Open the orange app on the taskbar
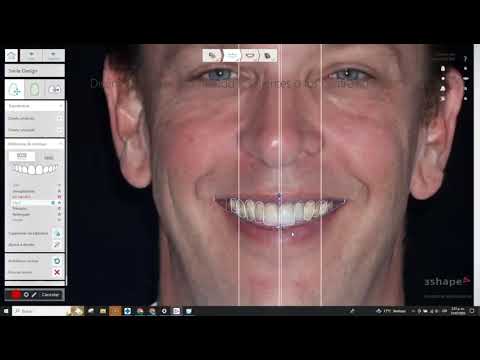The image size is (480, 360). coord(115,311)
